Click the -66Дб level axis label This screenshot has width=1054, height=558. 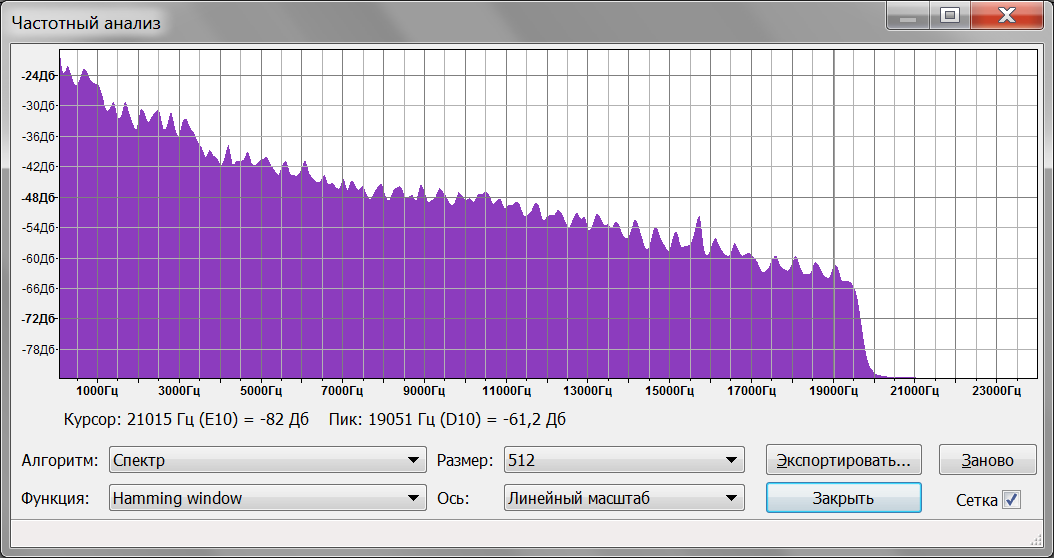[x=38, y=288]
